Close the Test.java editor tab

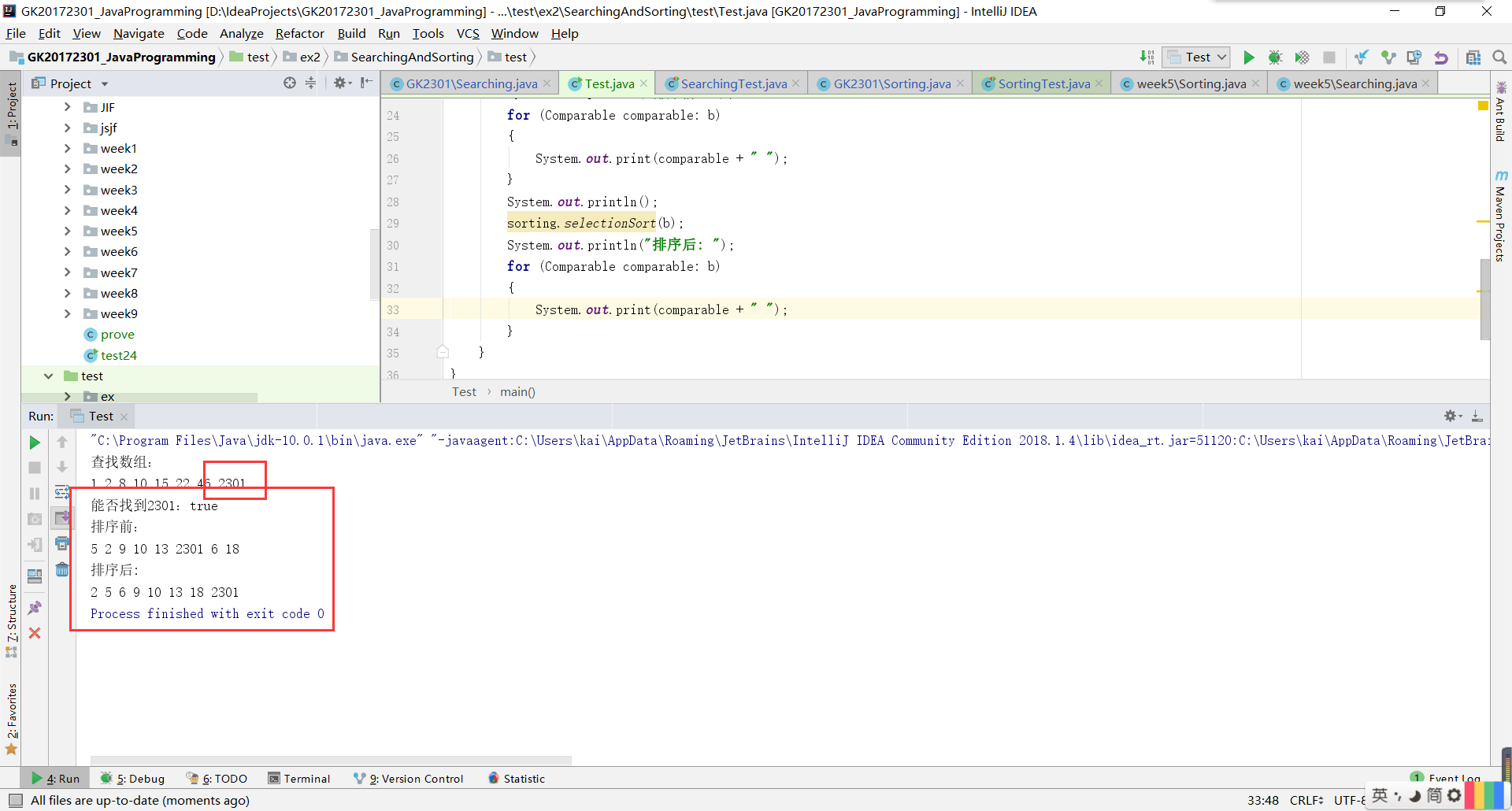(x=644, y=83)
